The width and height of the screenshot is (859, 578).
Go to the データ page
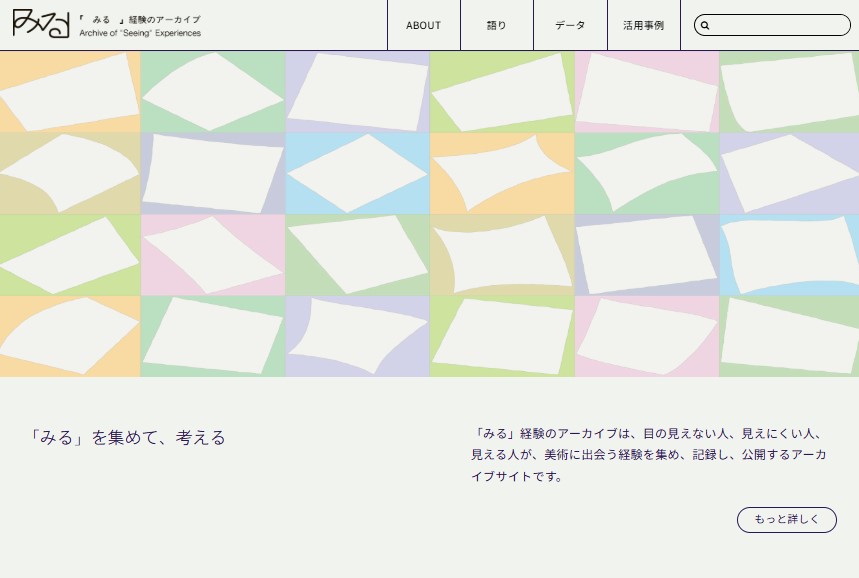570,25
